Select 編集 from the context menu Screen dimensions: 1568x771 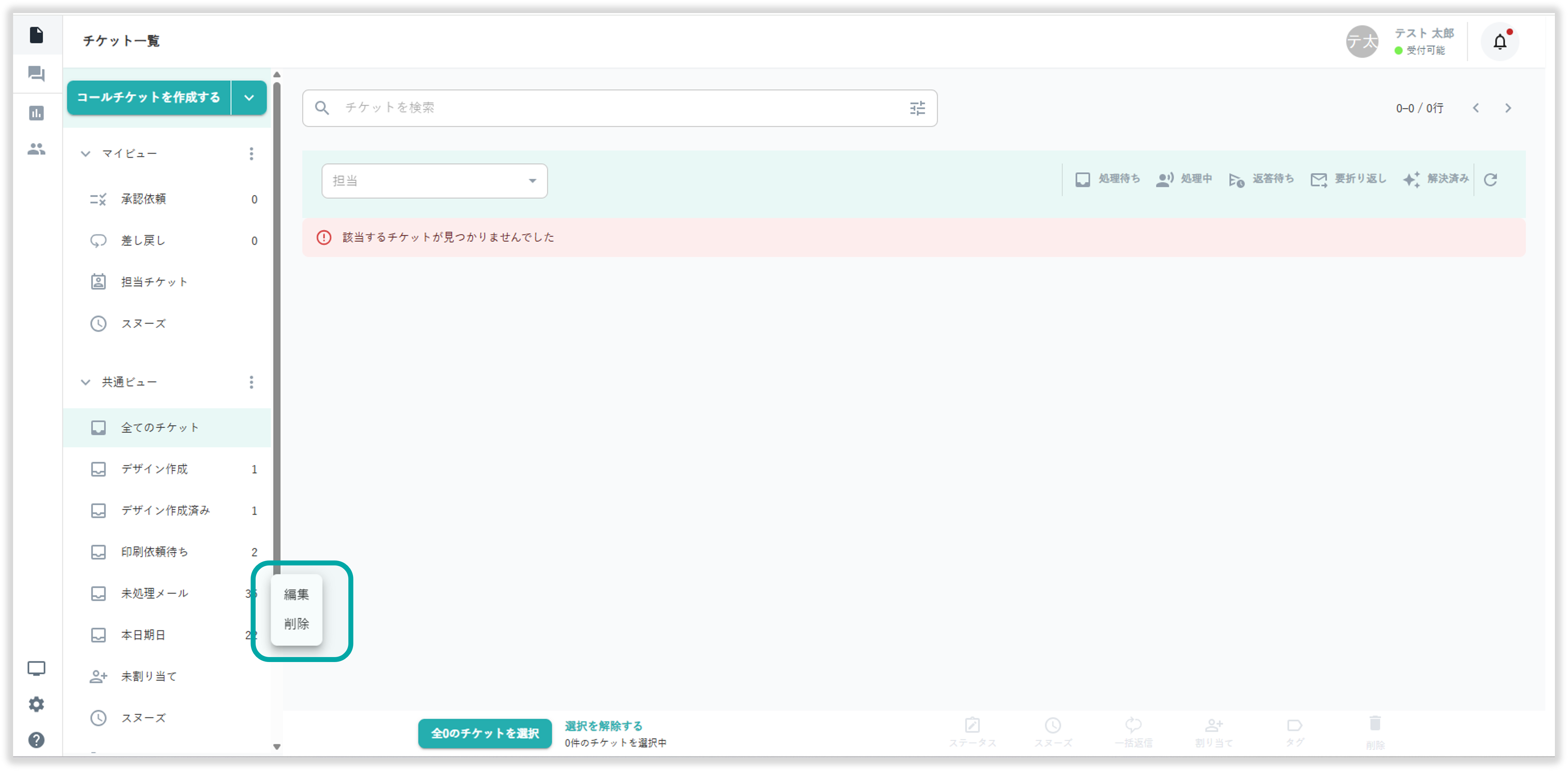click(296, 594)
